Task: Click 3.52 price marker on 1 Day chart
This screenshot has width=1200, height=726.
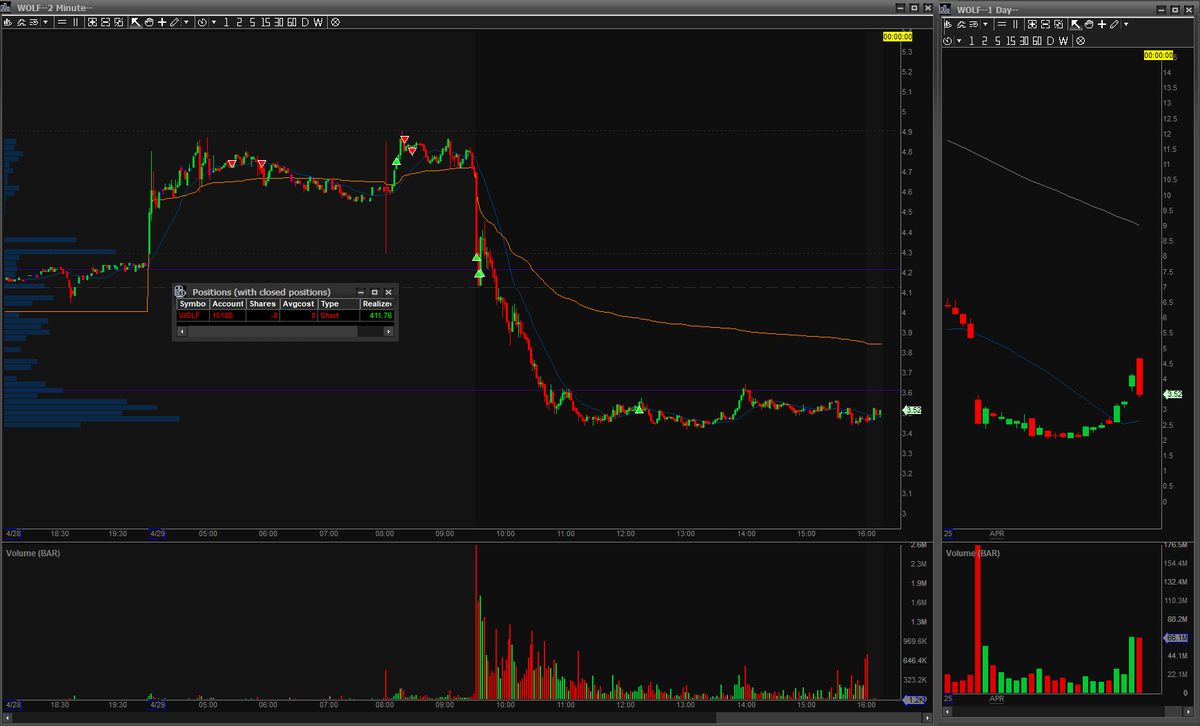Action: point(1174,395)
